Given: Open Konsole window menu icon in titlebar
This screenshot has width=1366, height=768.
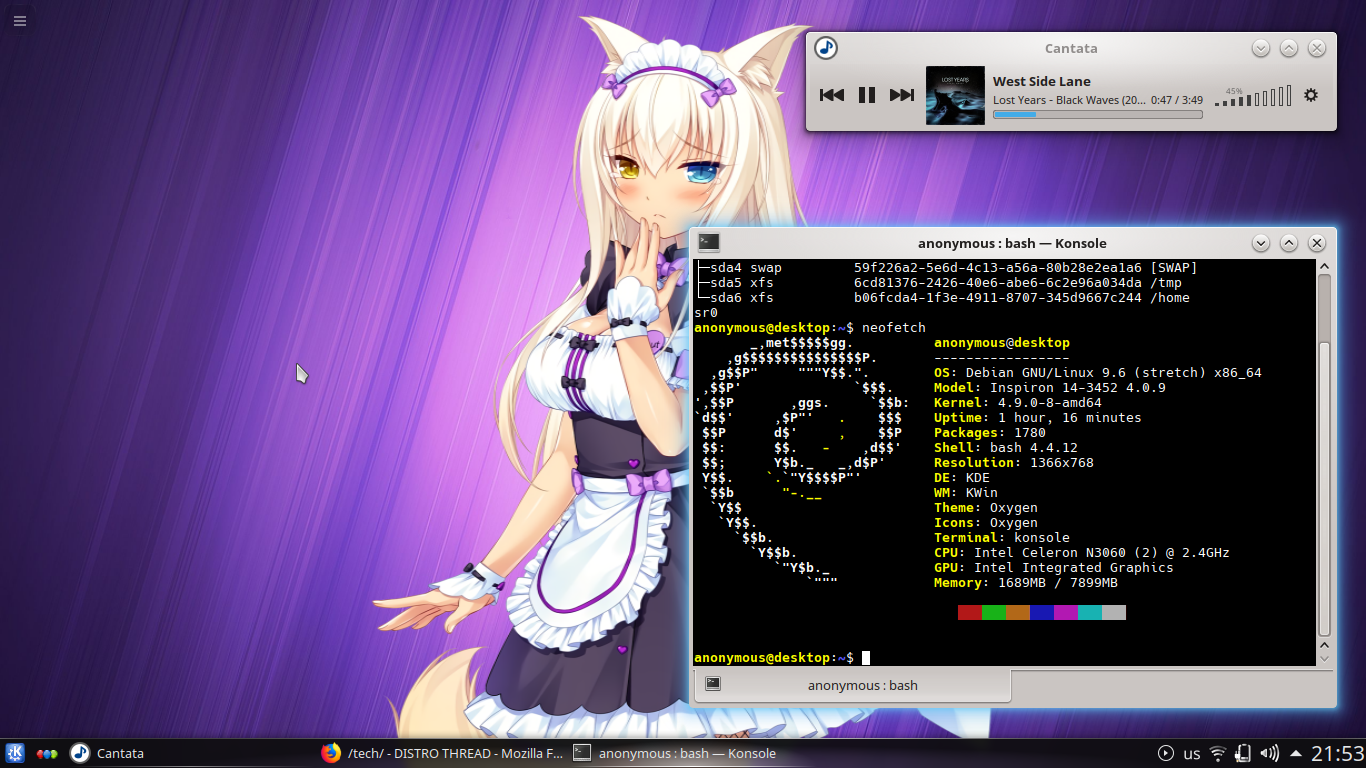Looking at the screenshot, I should 709,243.
